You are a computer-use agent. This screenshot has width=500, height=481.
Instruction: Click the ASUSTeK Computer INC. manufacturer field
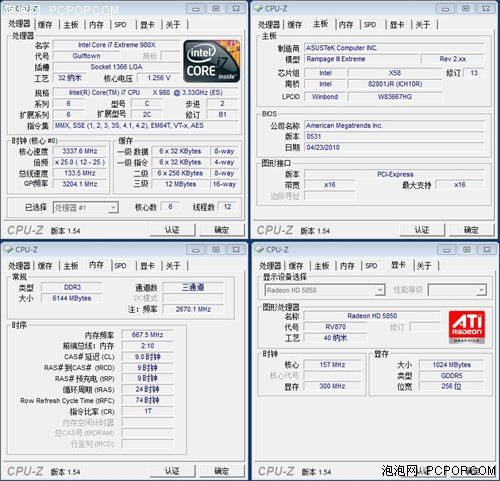[394, 48]
